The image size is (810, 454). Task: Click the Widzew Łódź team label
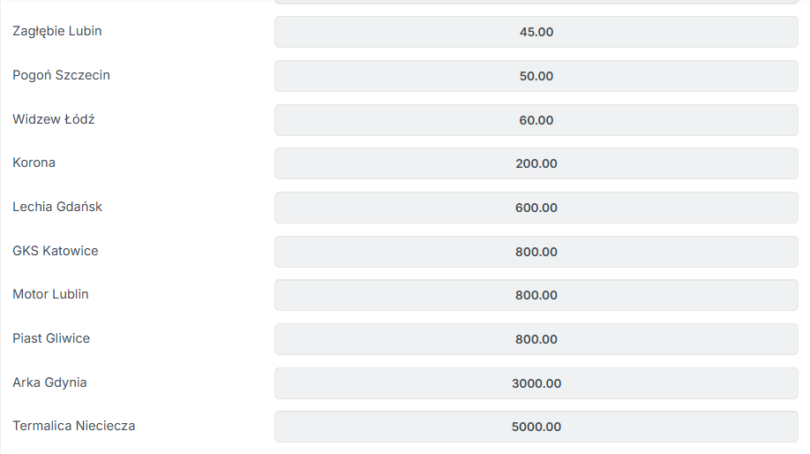pyautogui.click(x=54, y=119)
